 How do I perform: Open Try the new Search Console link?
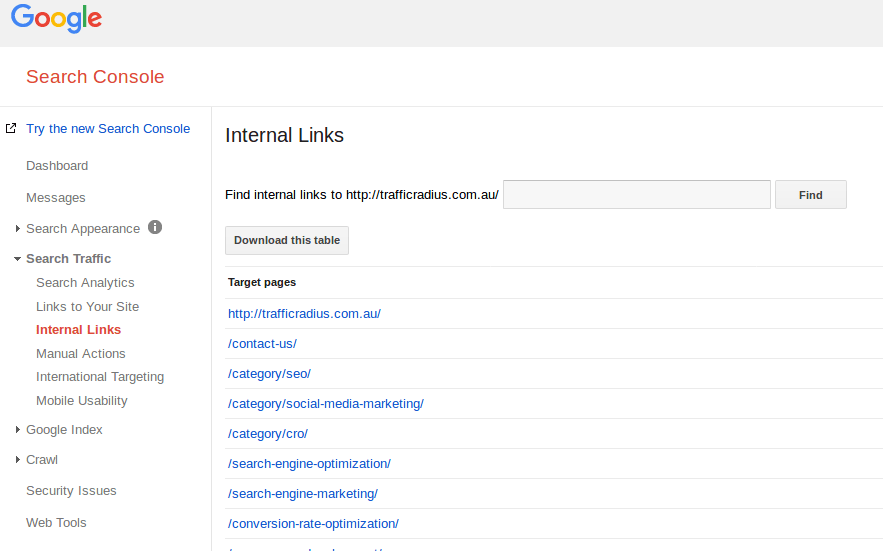(x=108, y=128)
